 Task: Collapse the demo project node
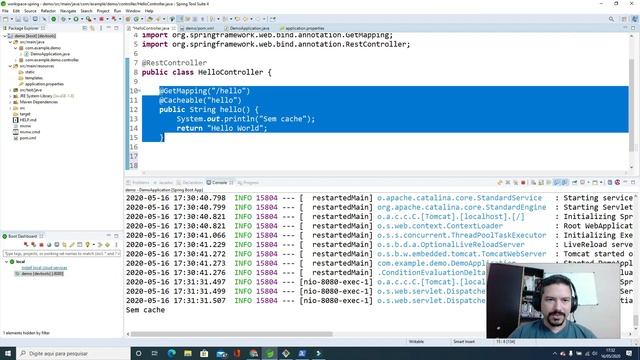tap(5, 36)
